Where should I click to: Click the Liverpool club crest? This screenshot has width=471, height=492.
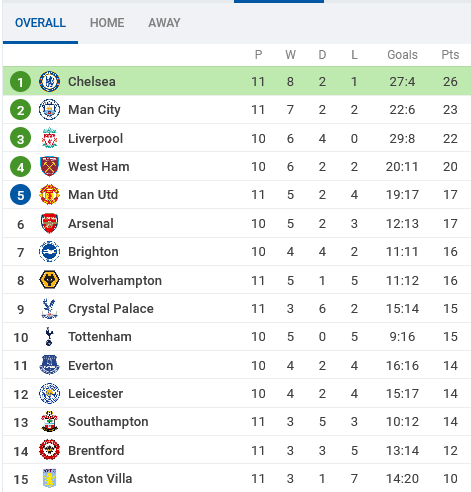point(49,138)
